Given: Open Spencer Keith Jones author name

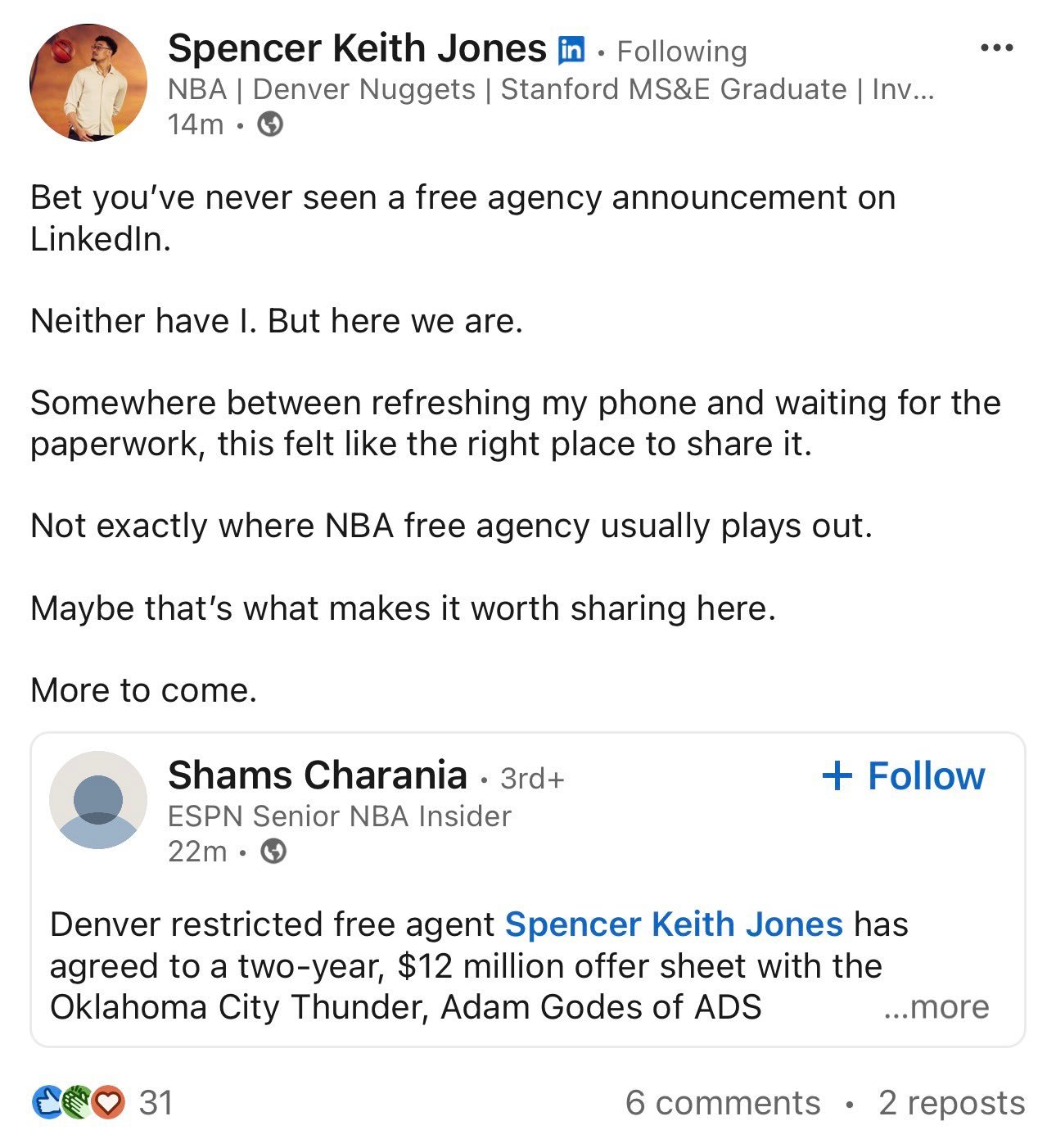Looking at the screenshot, I should (357, 48).
